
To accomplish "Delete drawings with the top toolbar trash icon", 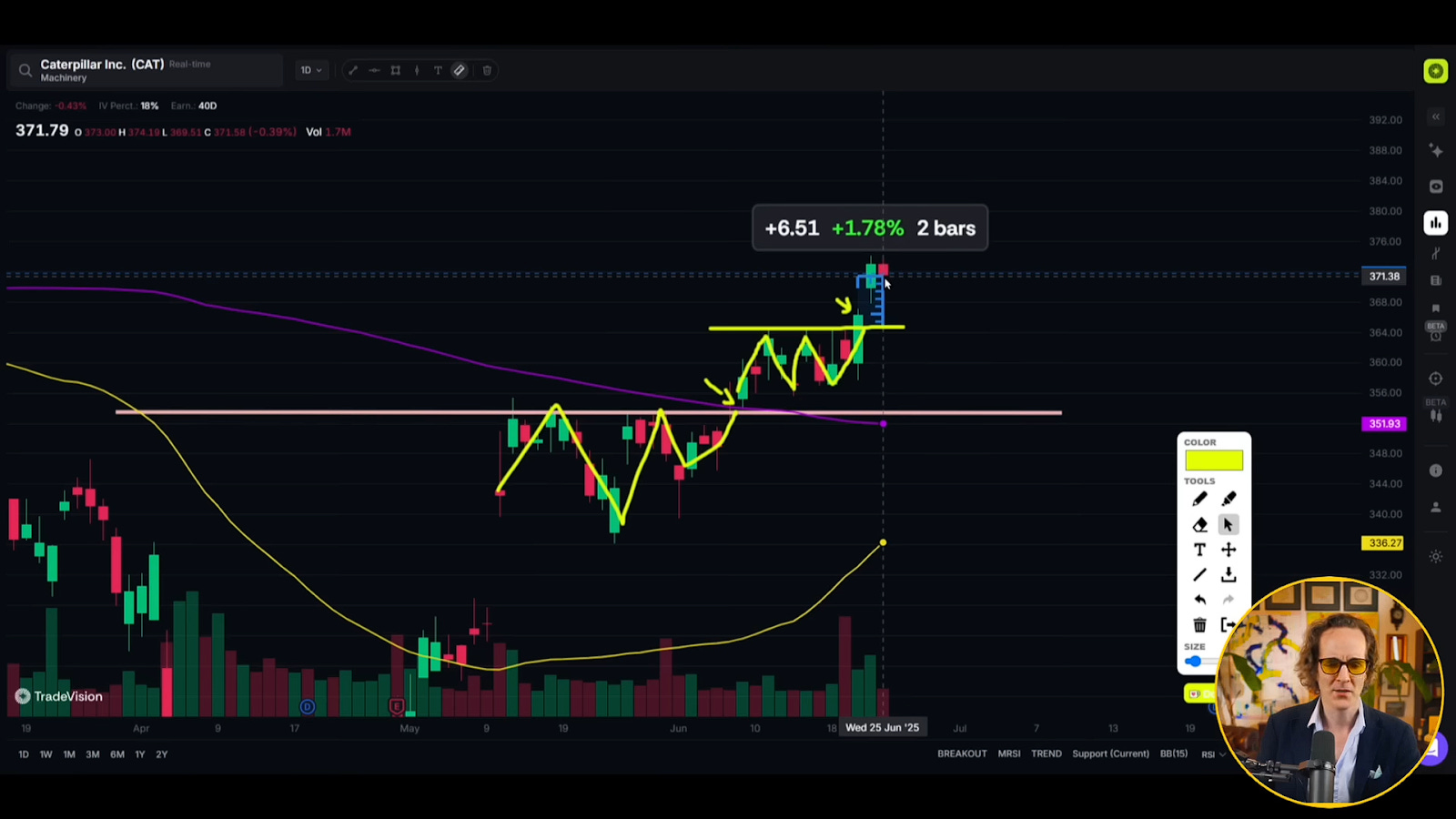I will coord(487,70).
